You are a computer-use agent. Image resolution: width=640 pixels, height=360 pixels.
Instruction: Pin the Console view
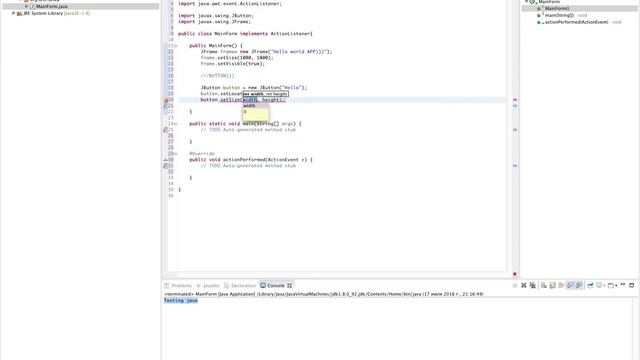point(590,285)
